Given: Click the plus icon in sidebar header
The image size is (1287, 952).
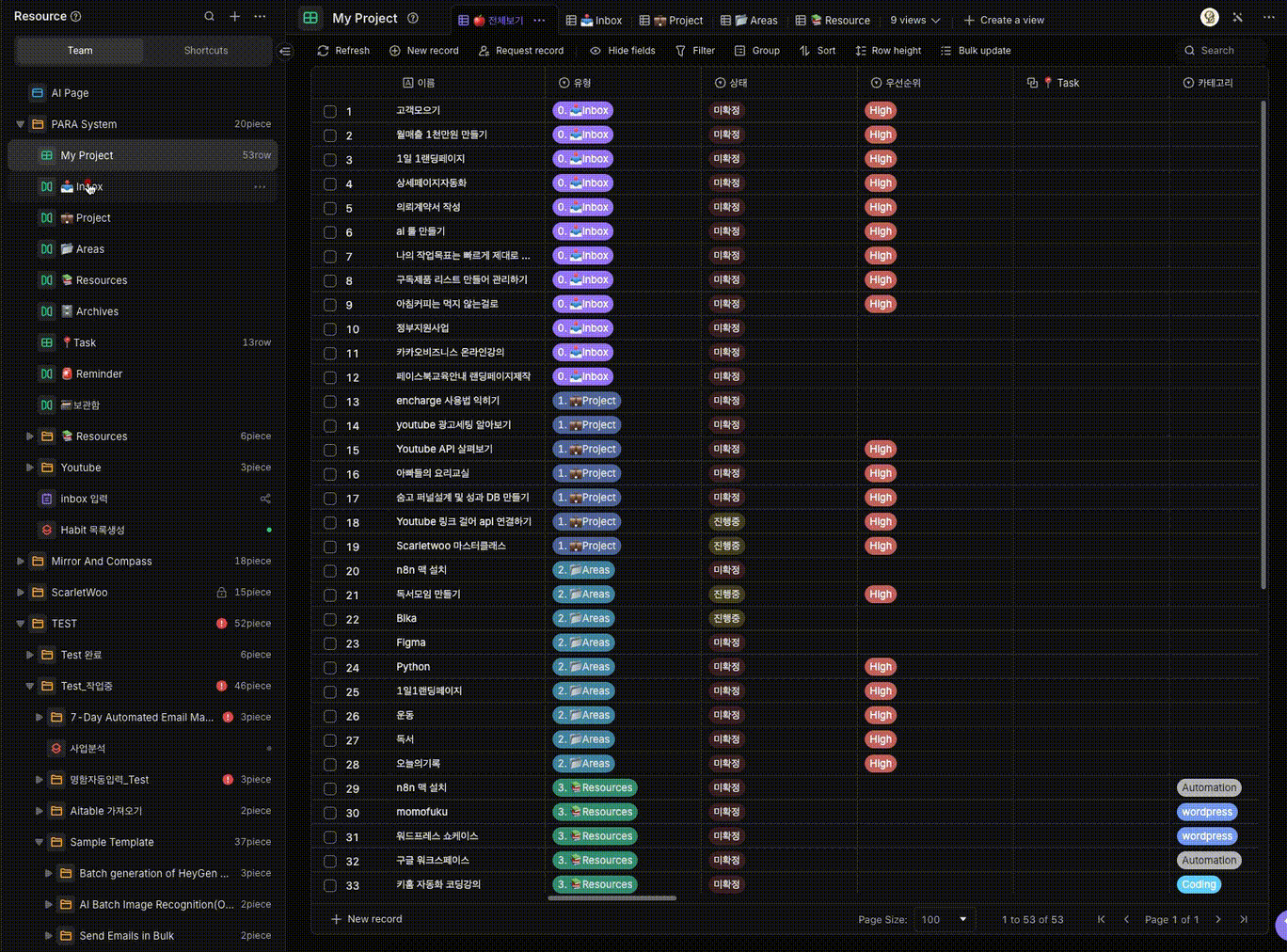Looking at the screenshot, I should pos(235,16).
